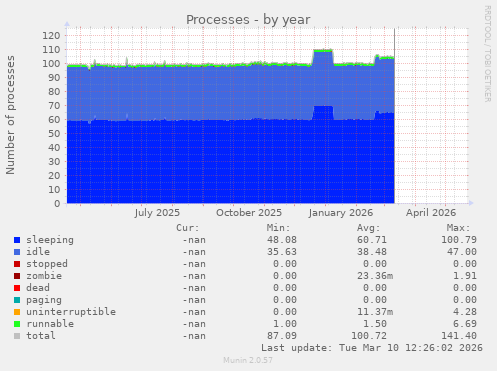Click the y-axis value 60
The height and width of the screenshot is (371, 497).
54,120
